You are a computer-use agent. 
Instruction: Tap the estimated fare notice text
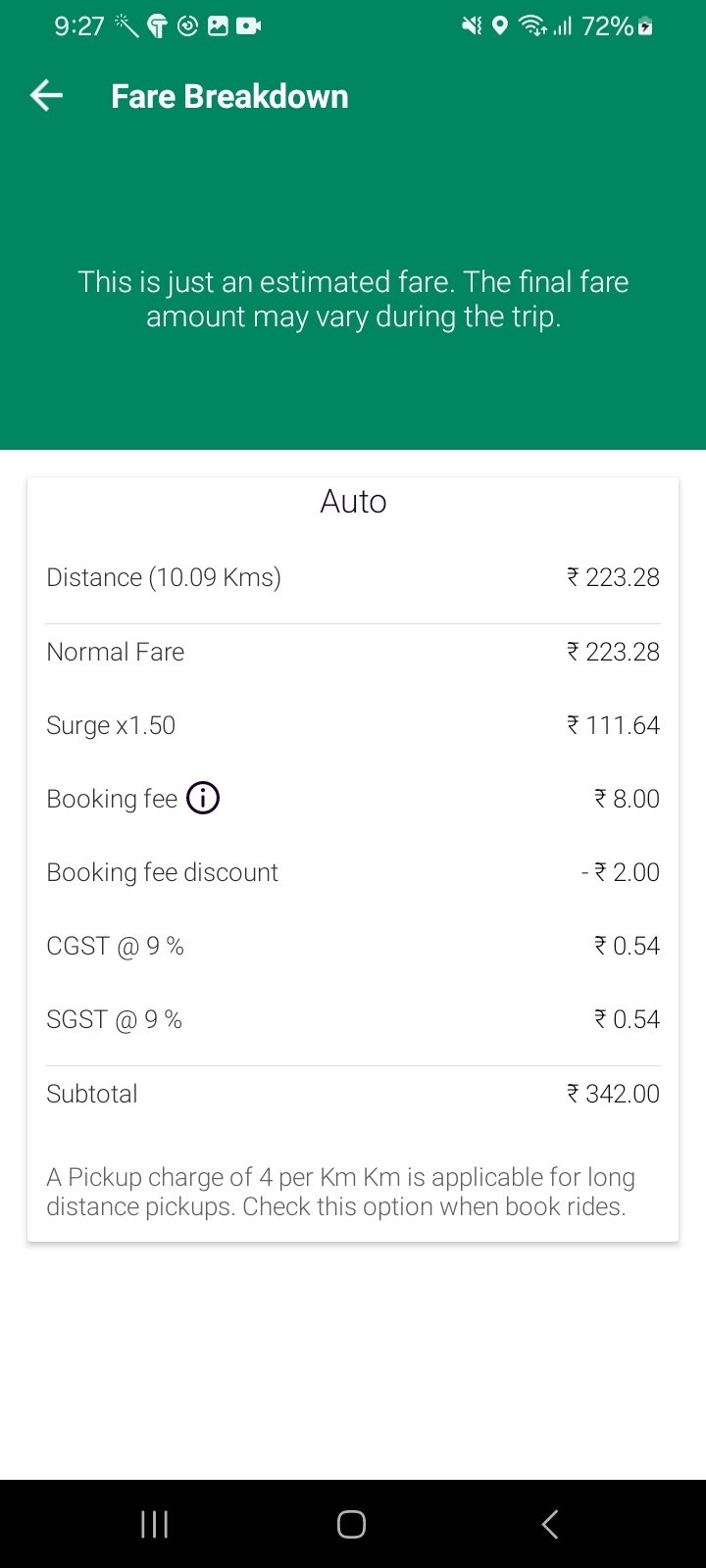point(353,299)
